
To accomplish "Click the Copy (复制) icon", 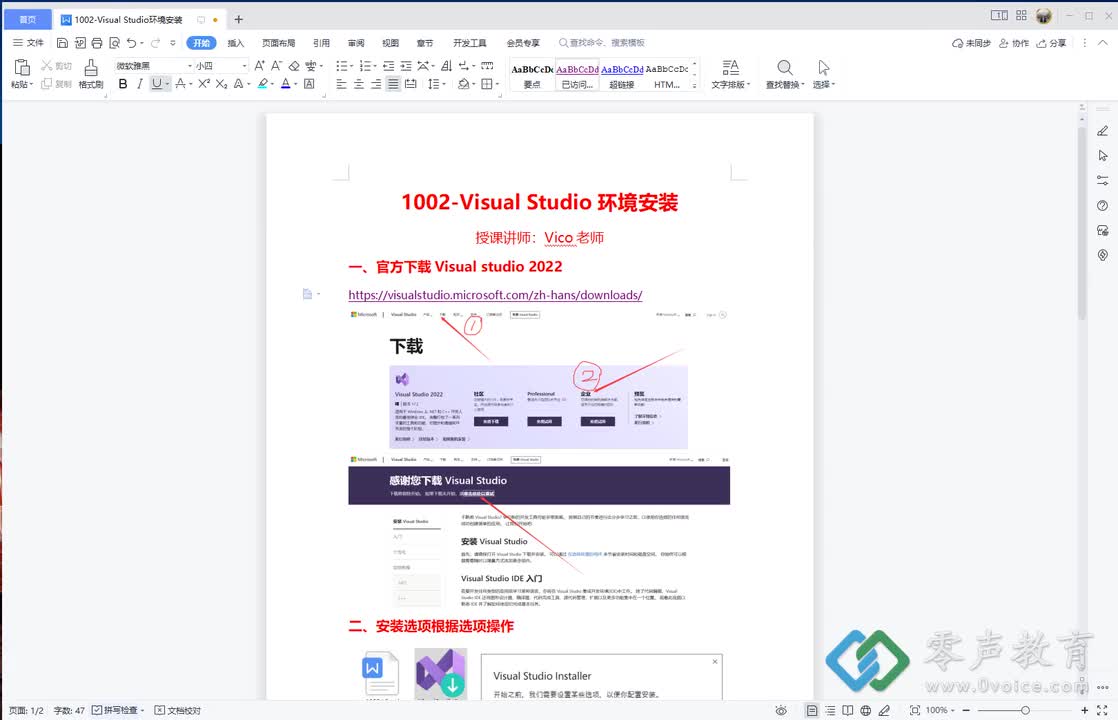I will pos(46,84).
